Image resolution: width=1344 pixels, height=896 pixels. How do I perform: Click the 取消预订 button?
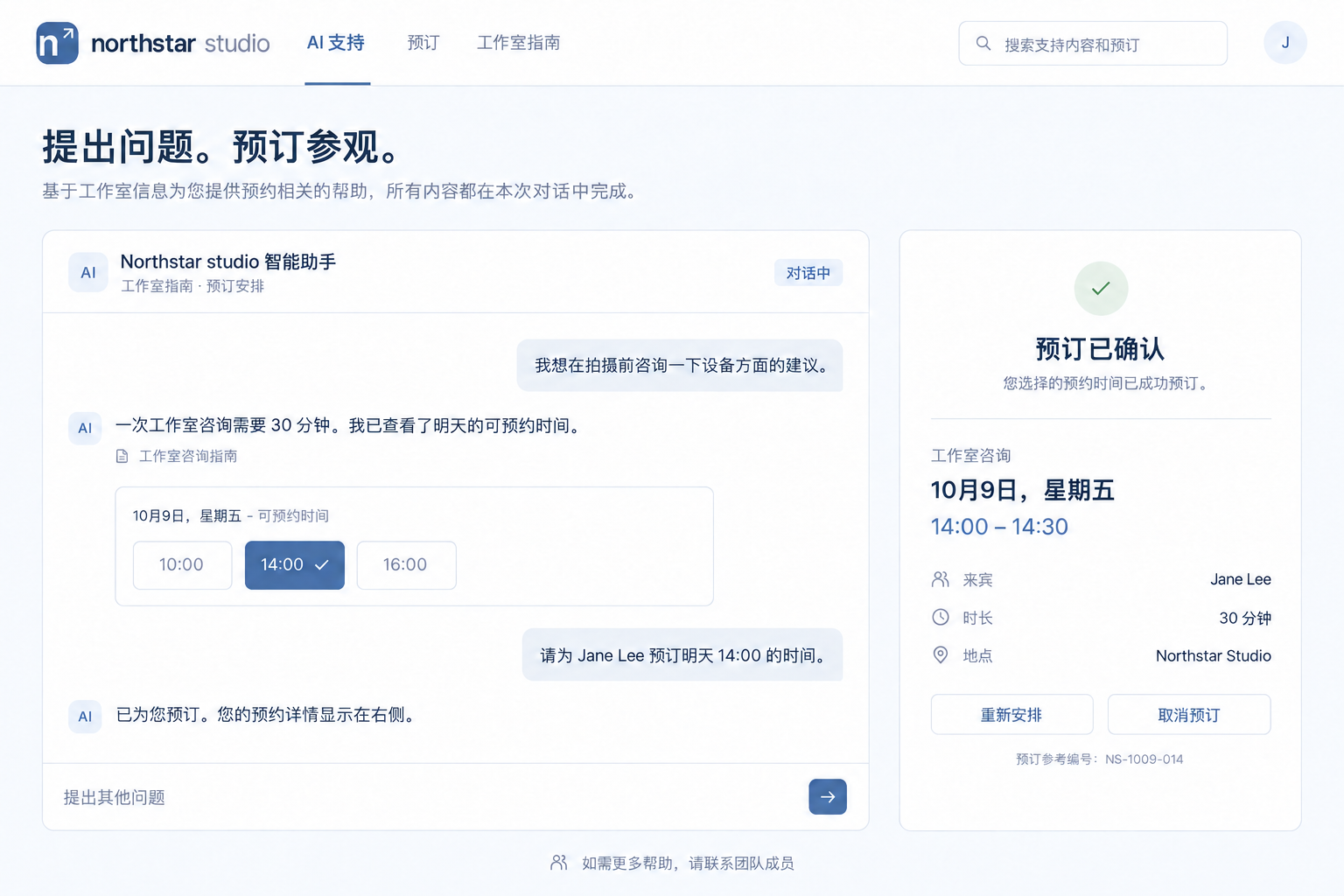1189,715
